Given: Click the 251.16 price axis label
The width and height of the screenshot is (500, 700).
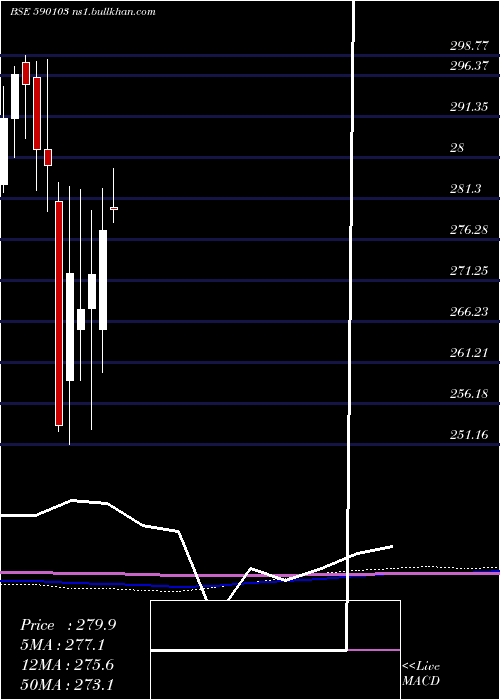Looking at the screenshot, I should (x=469, y=434).
